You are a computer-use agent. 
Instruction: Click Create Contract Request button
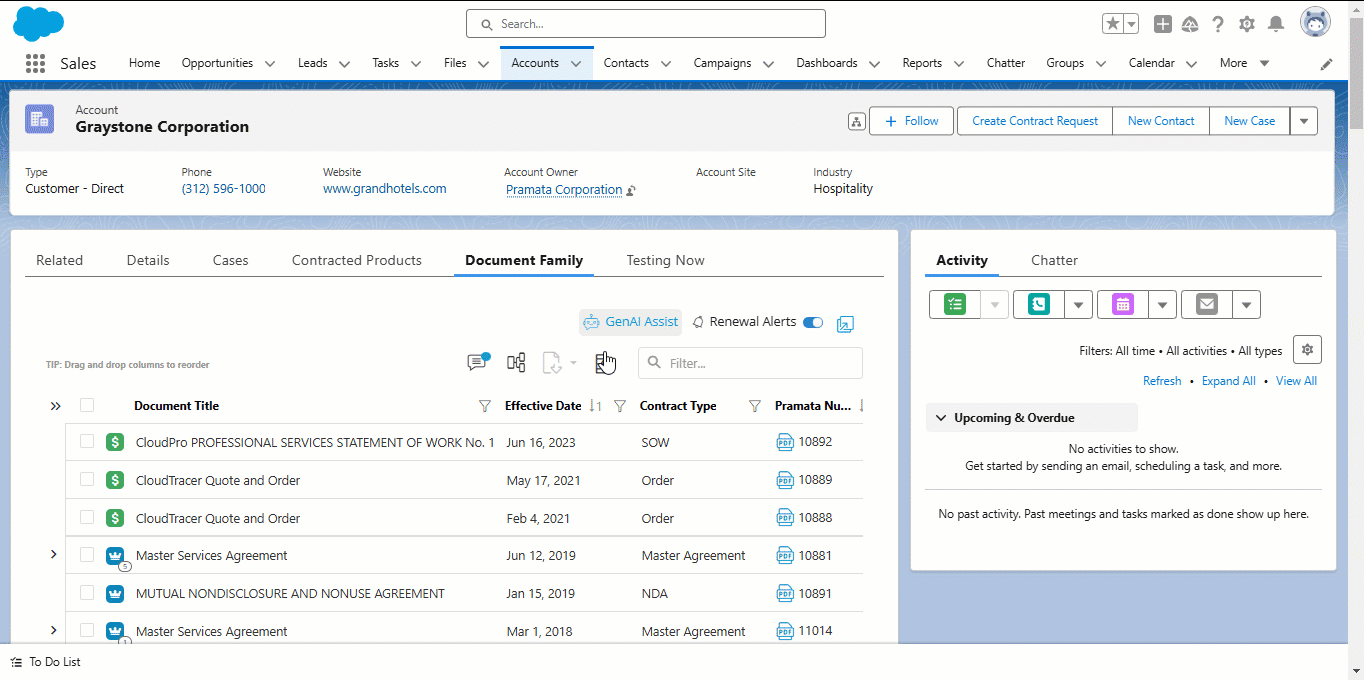pos(1035,121)
